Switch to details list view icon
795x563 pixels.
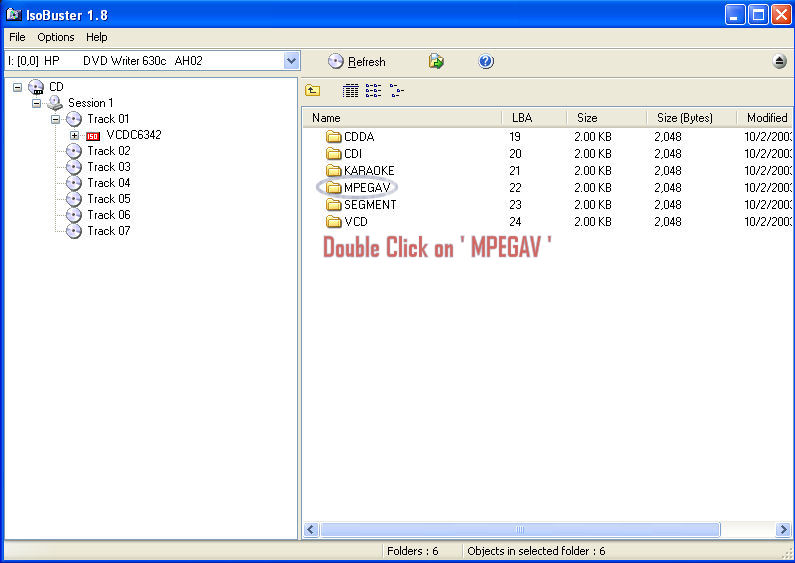350,91
